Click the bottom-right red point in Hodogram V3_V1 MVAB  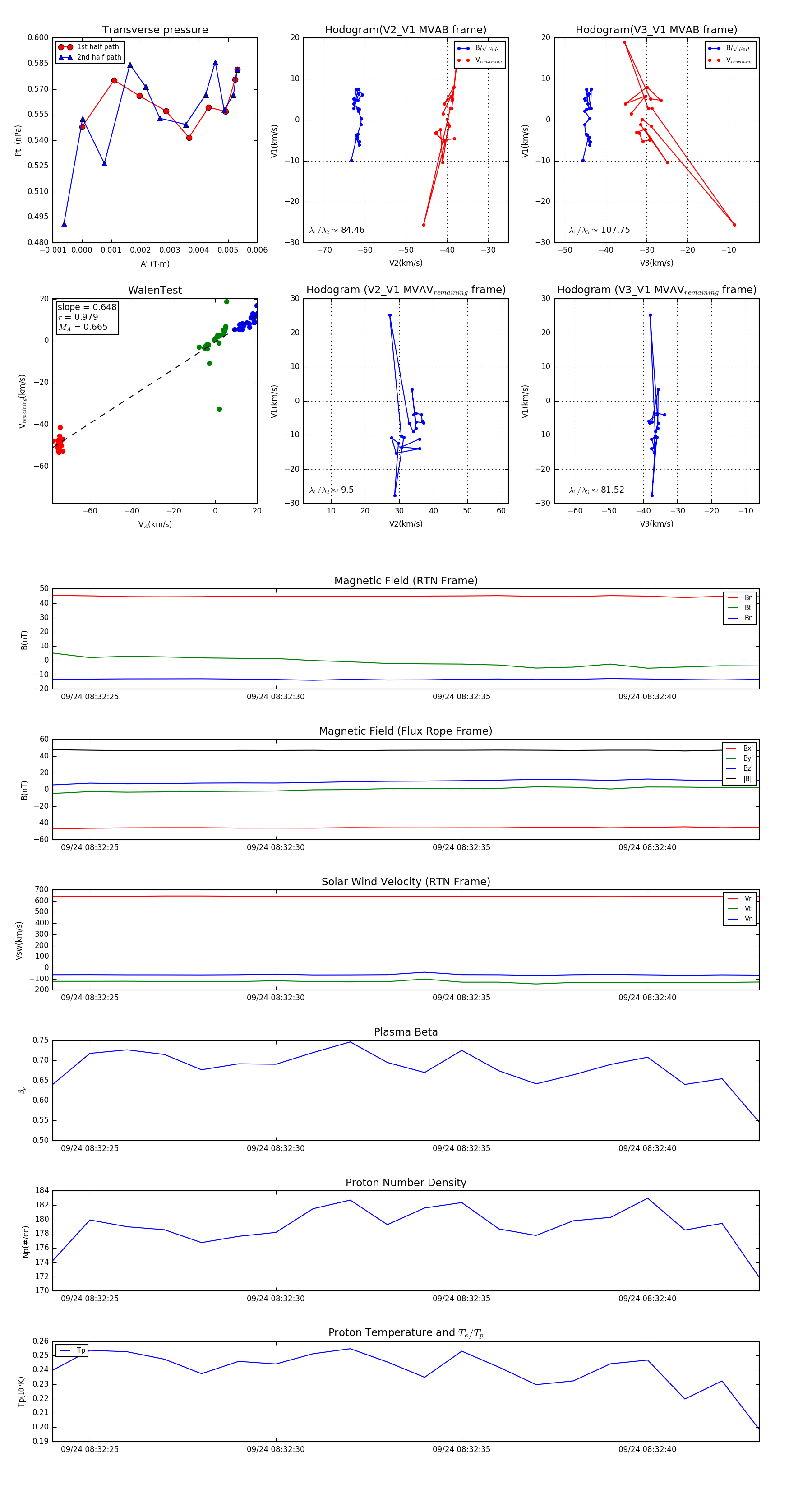(734, 225)
